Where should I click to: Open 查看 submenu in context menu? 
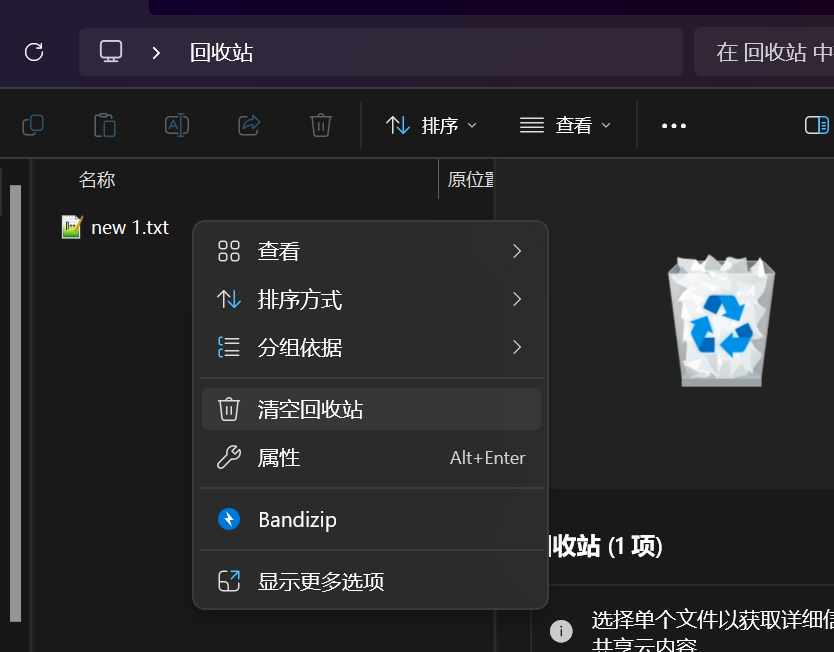click(x=371, y=251)
